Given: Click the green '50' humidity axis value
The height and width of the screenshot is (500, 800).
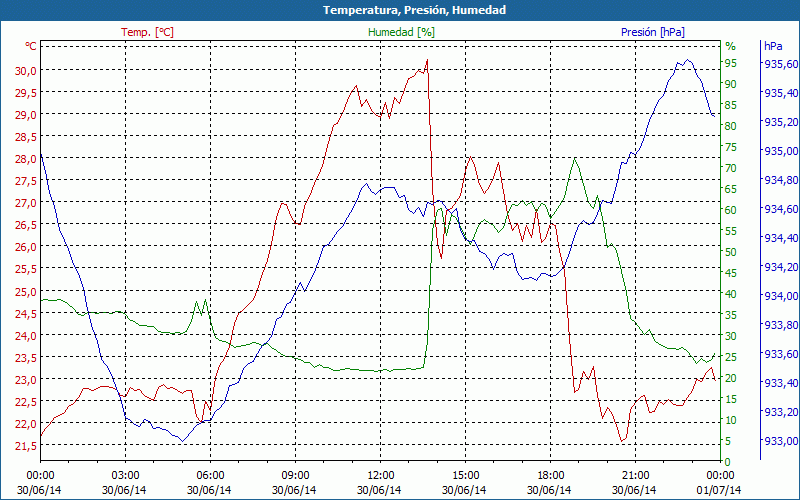Looking at the screenshot, I should (731, 252).
